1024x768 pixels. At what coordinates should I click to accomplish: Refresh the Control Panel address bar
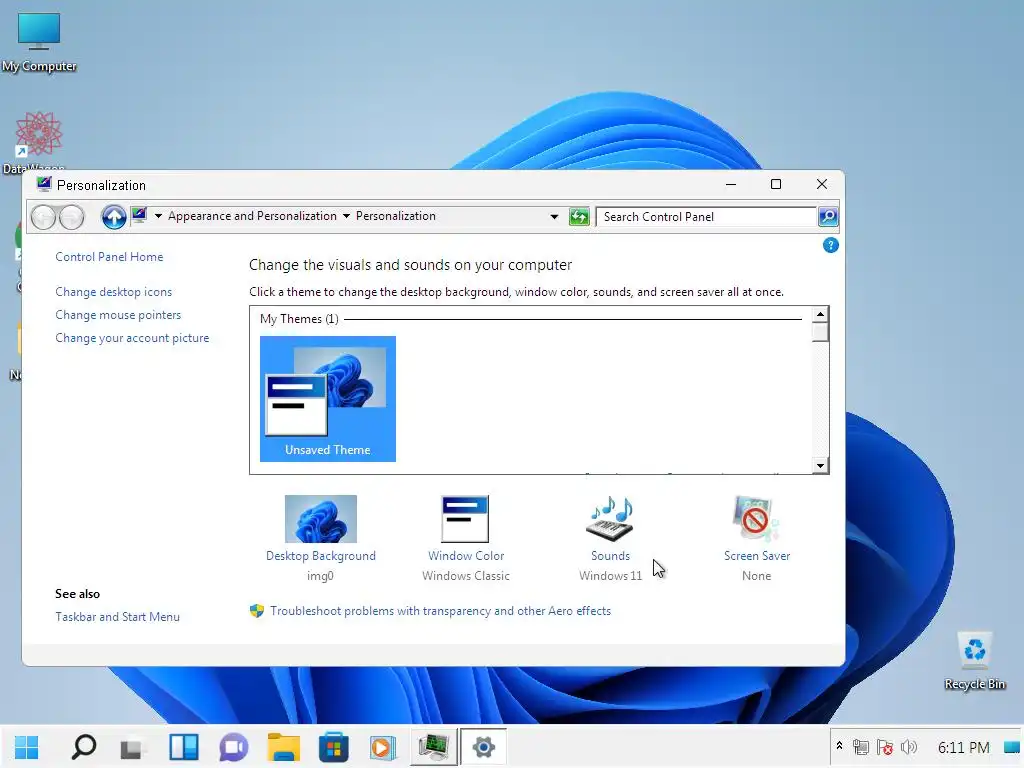tap(579, 217)
